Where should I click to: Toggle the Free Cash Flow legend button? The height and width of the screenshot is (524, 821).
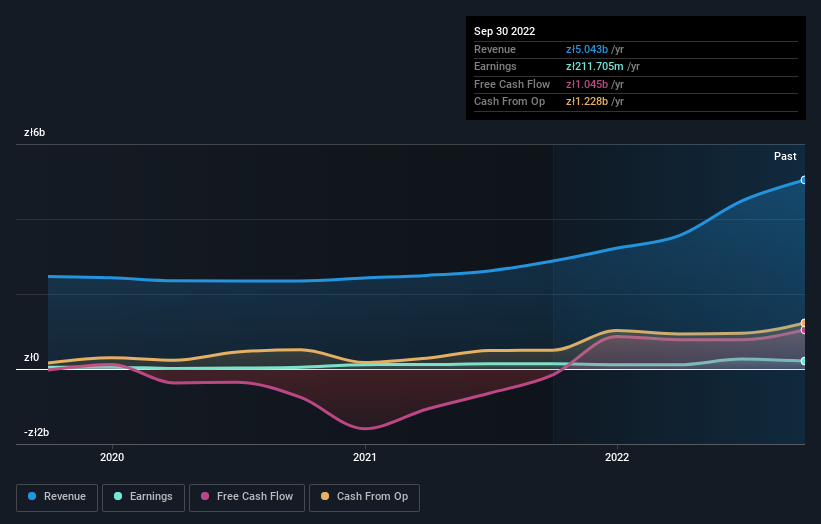click(x=247, y=497)
